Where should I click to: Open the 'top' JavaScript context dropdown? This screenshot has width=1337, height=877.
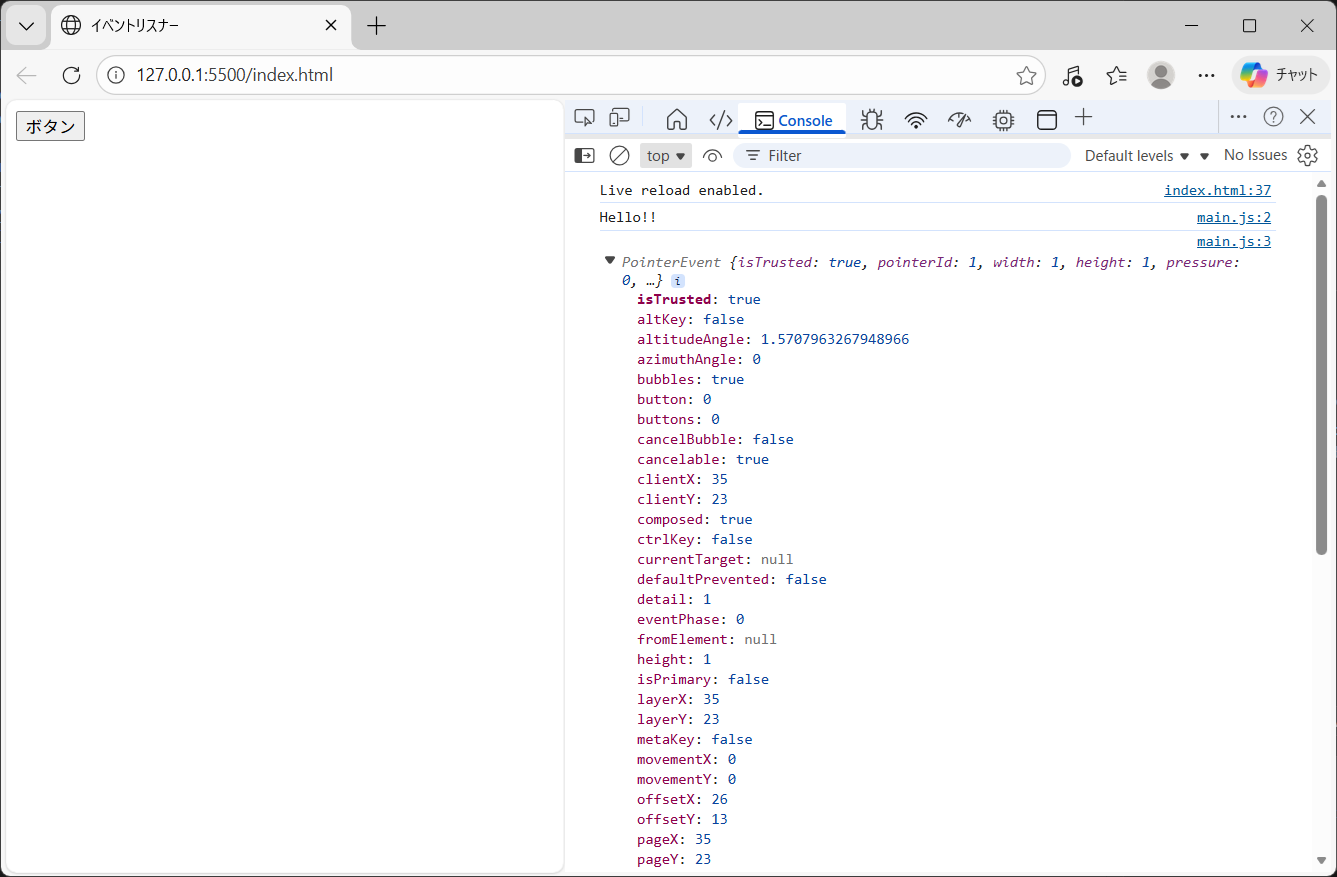pos(666,155)
